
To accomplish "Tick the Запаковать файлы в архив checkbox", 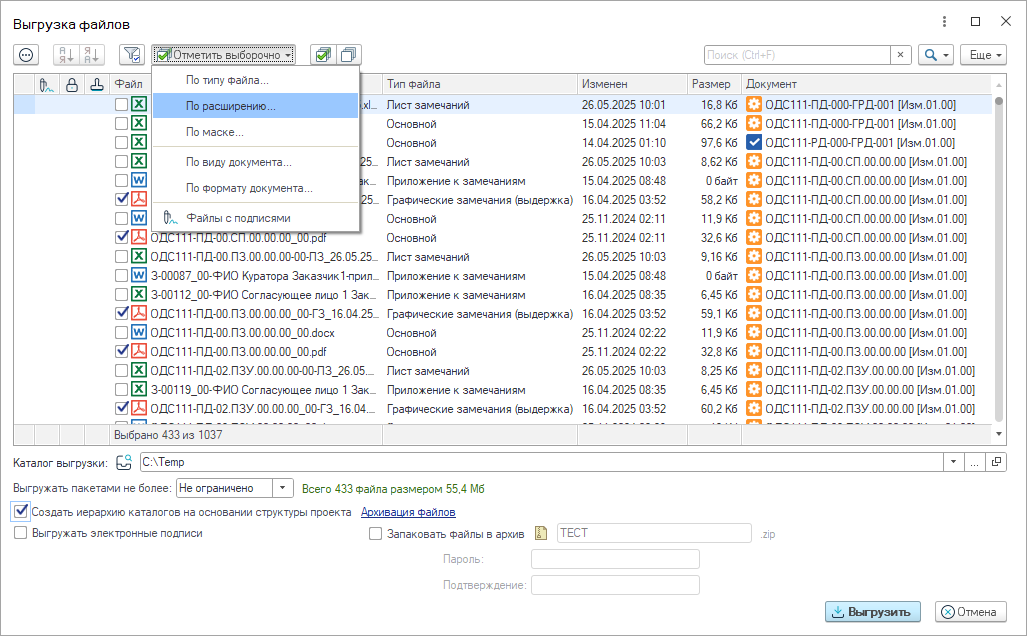I will click(376, 534).
